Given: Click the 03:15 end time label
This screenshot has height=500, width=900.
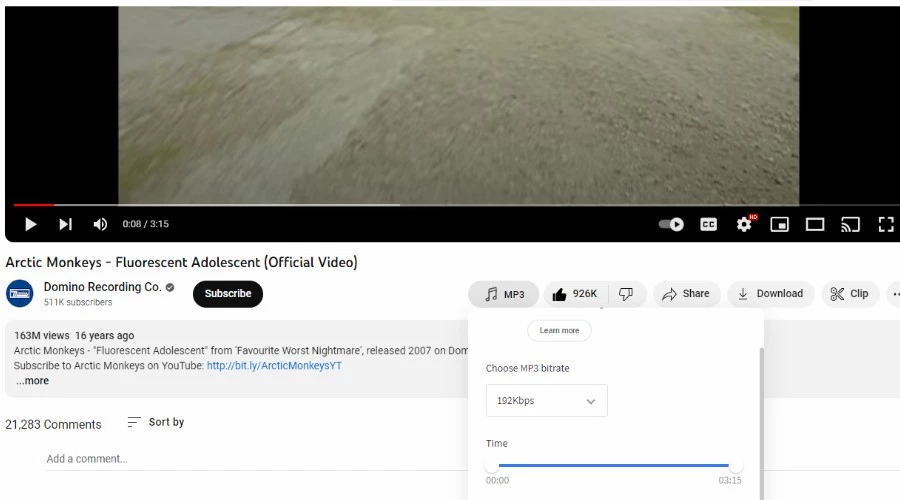Looking at the screenshot, I should (x=730, y=480).
